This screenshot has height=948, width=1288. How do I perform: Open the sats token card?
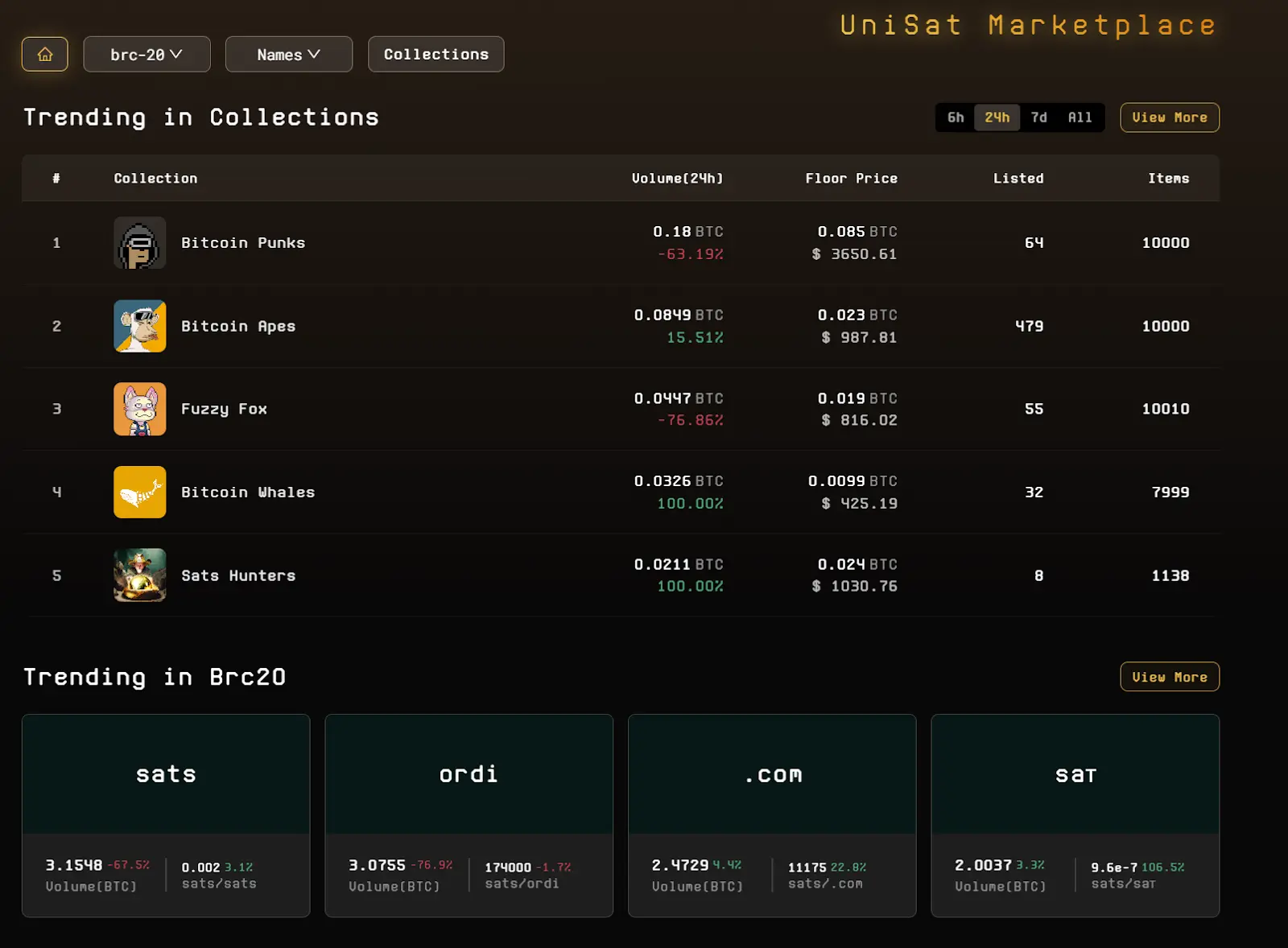[166, 815]
